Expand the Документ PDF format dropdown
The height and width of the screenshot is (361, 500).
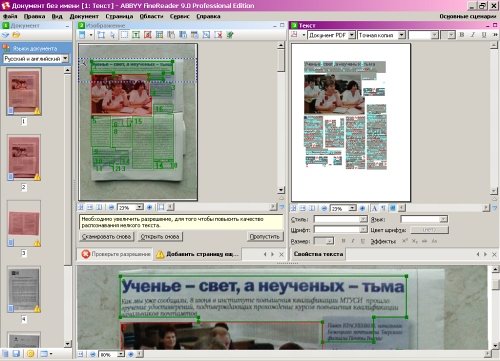(x=352, y=35)
